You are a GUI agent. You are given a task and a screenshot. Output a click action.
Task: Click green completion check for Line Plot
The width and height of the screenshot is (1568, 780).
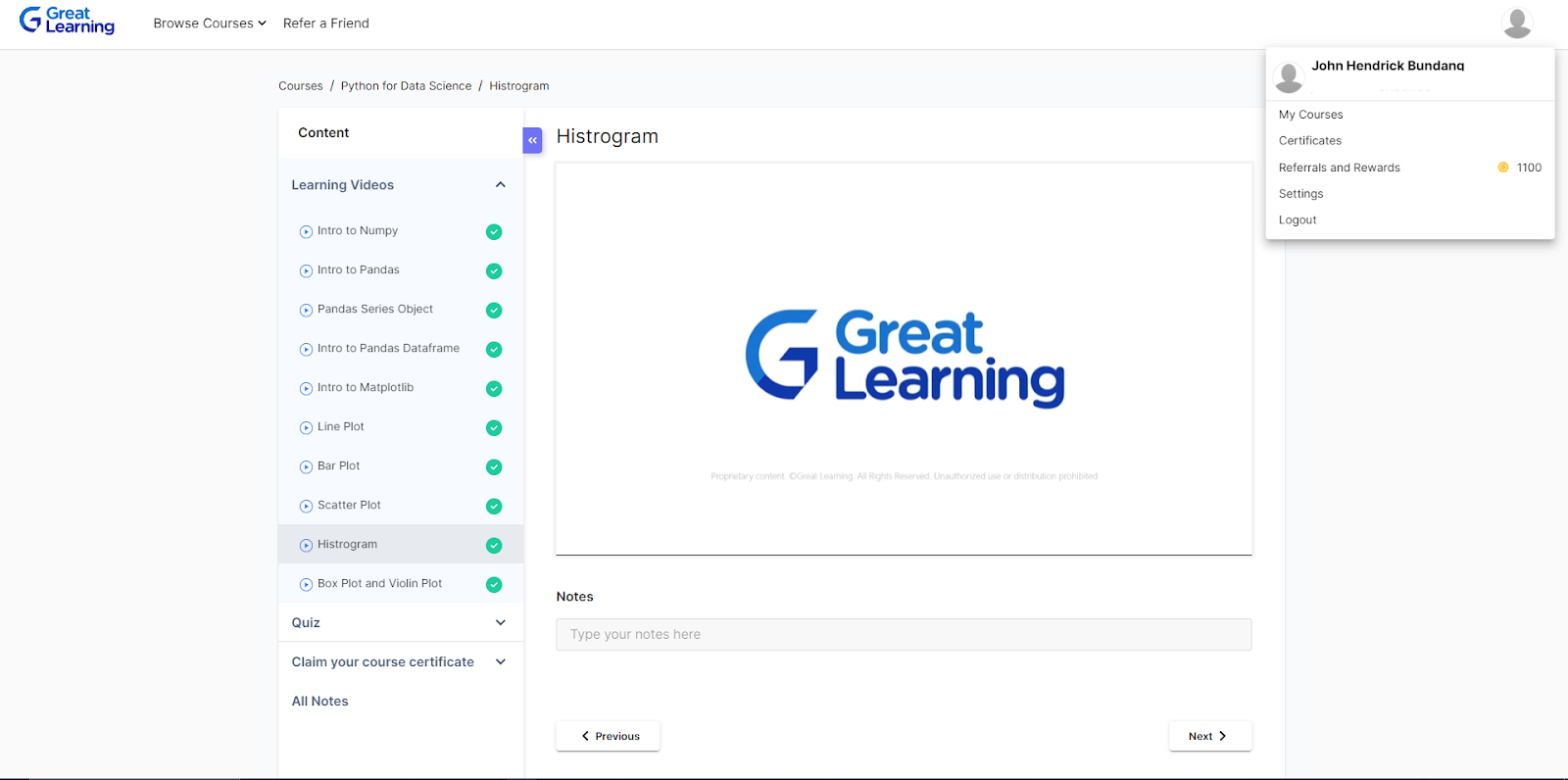tap(494, 428)
